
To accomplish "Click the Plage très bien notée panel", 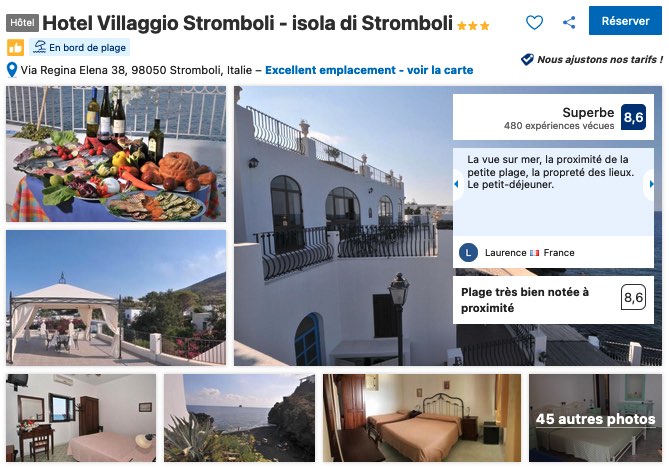I will click(x=553, y=300).
